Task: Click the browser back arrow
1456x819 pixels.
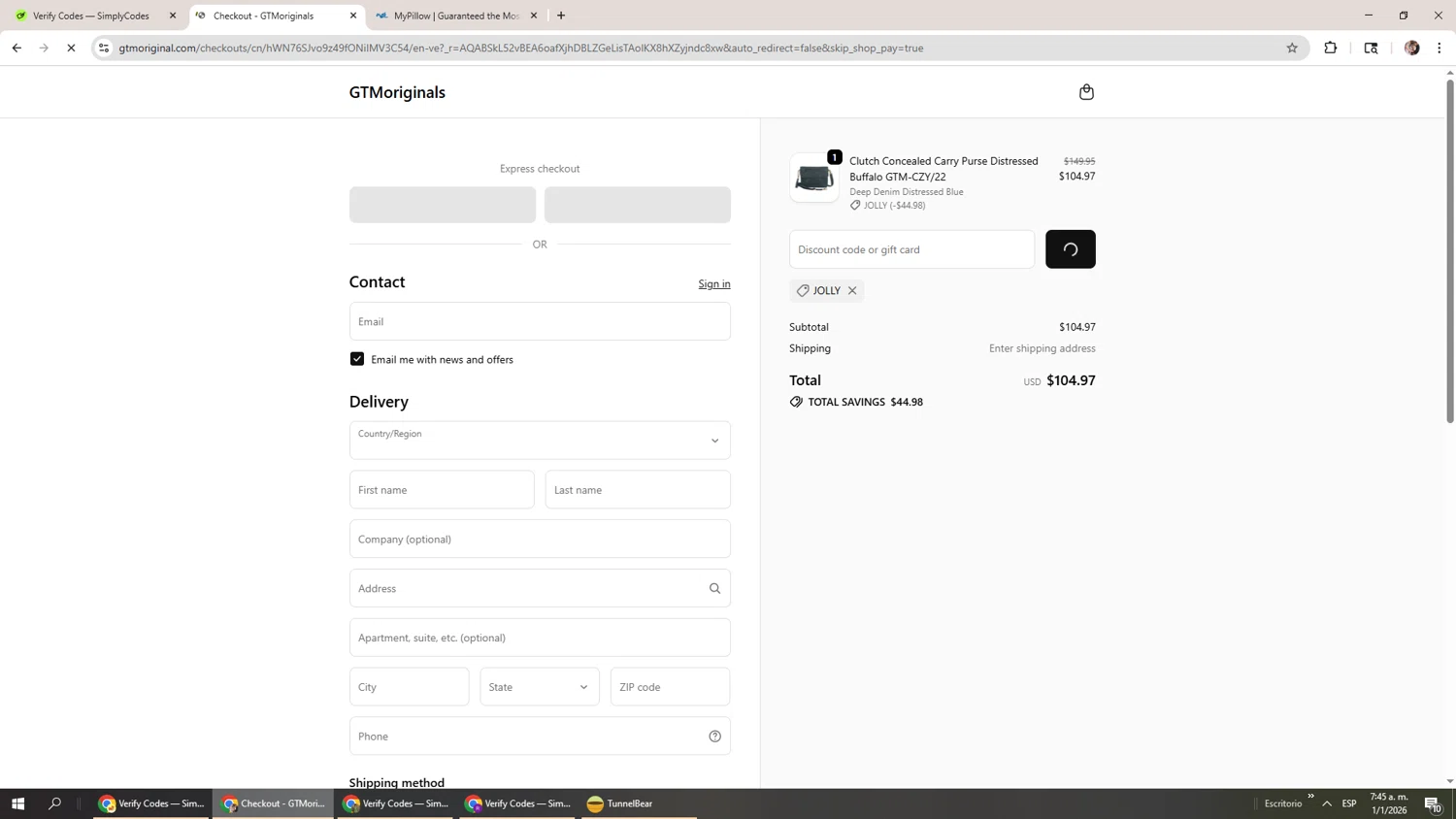Action: click(x=17, y=48)
